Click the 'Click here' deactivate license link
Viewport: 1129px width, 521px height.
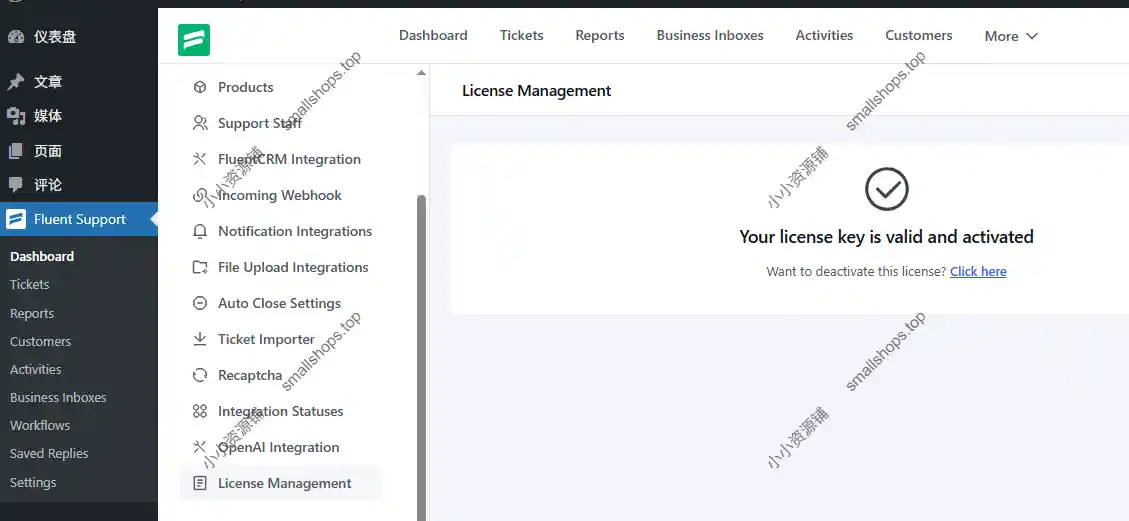tap(978, 271)
